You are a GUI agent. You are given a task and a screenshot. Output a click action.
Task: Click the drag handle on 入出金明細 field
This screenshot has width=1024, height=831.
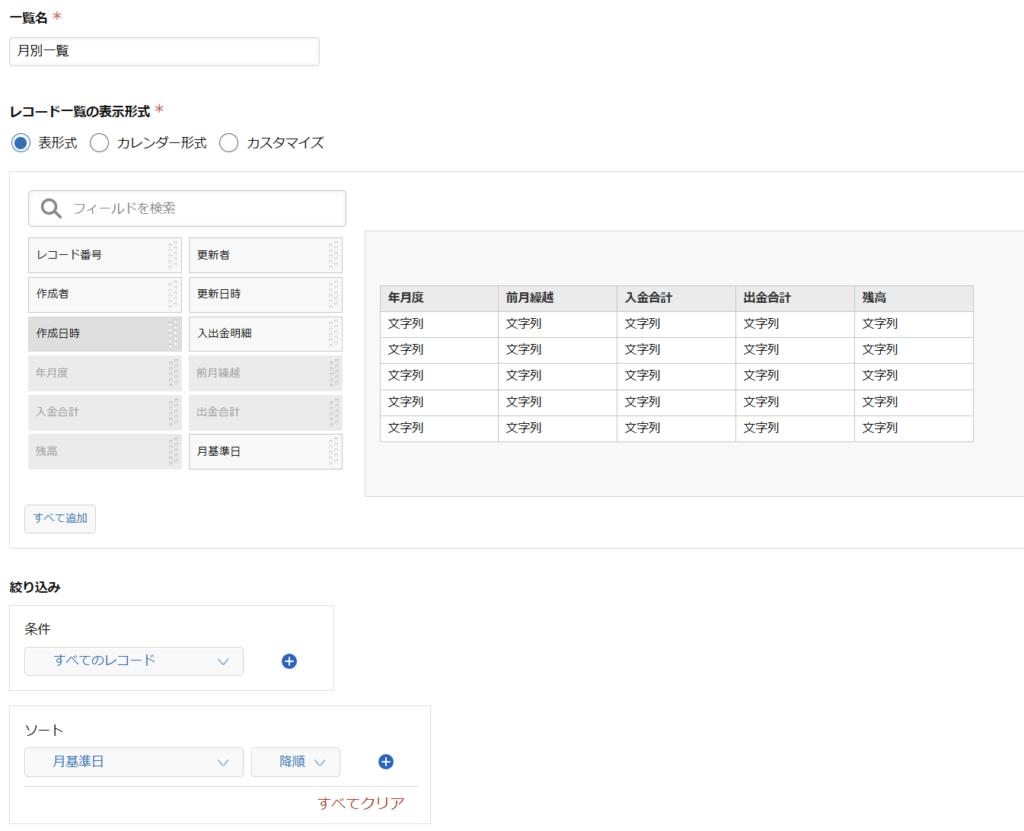(335, 334)
